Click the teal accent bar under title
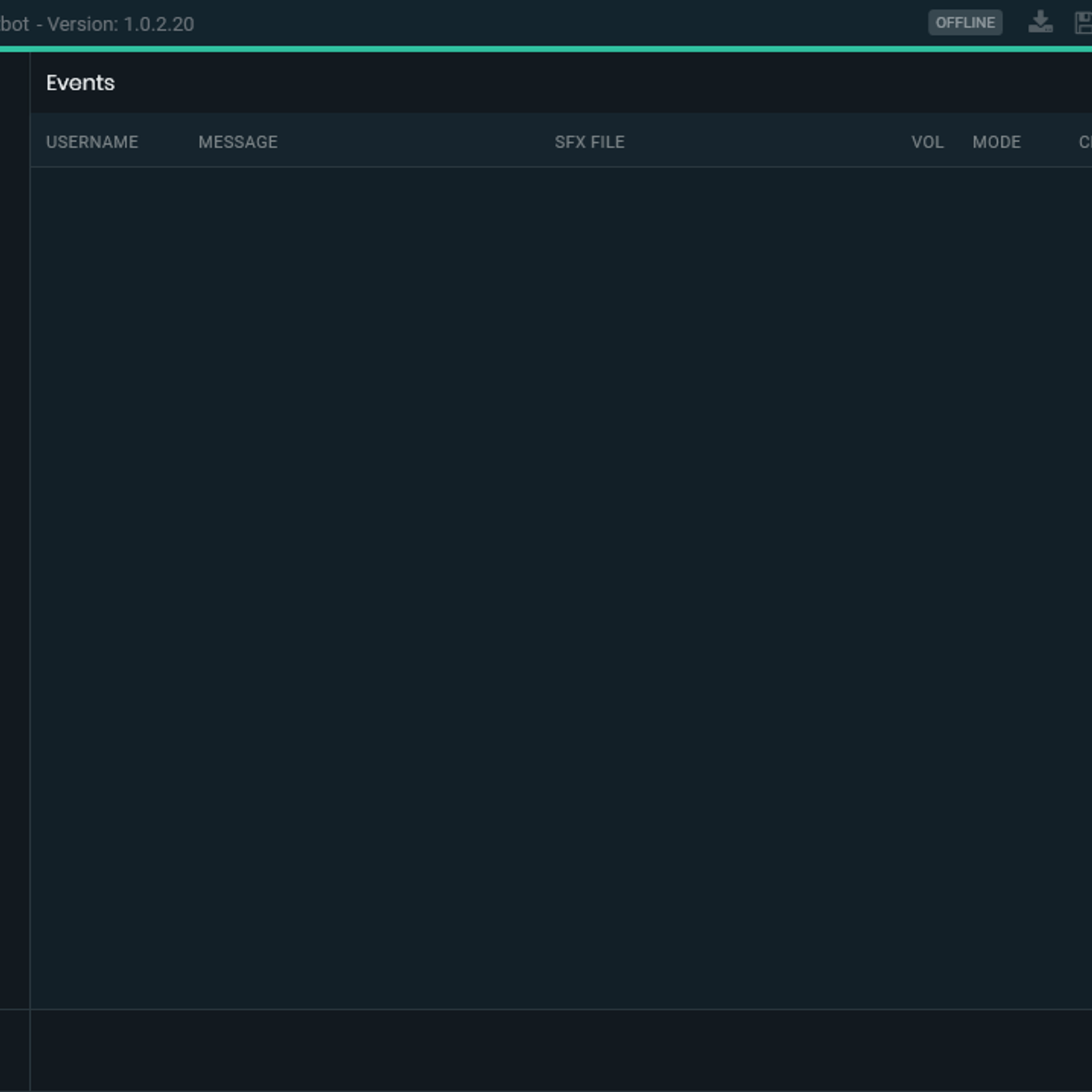The height and width of the screenshot is (1092, 1092). point(546,49)
